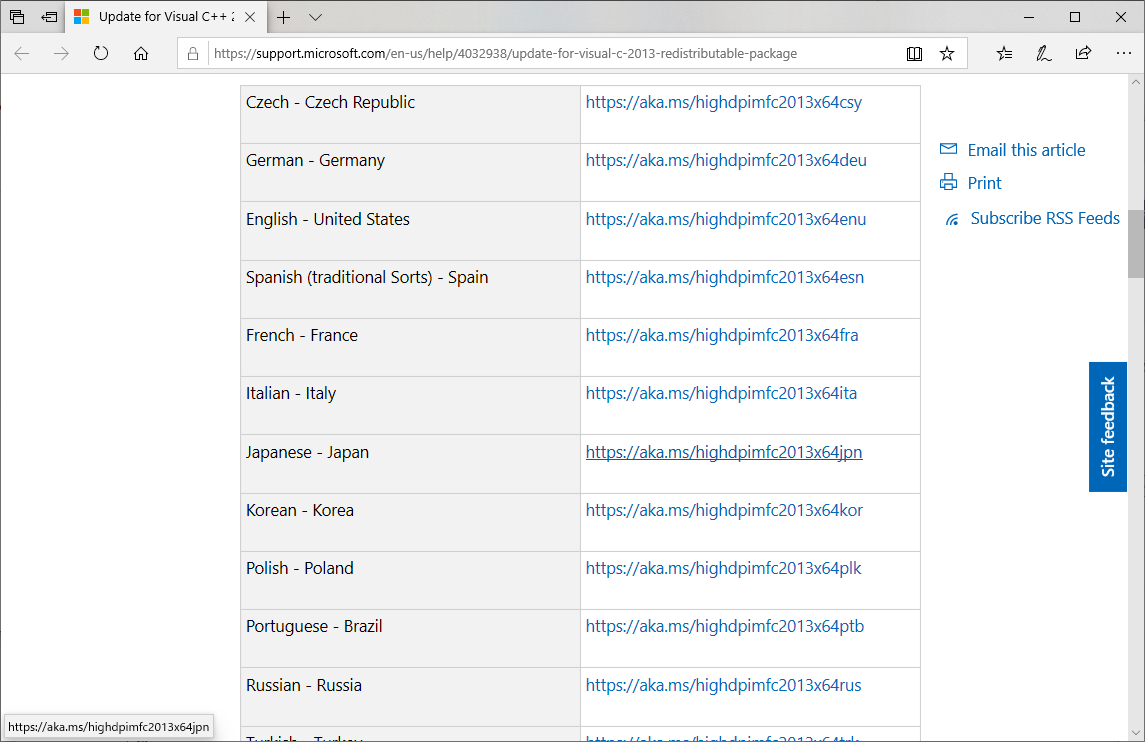
Task: Go back to the previous page
Action: [x=22, y=53]
